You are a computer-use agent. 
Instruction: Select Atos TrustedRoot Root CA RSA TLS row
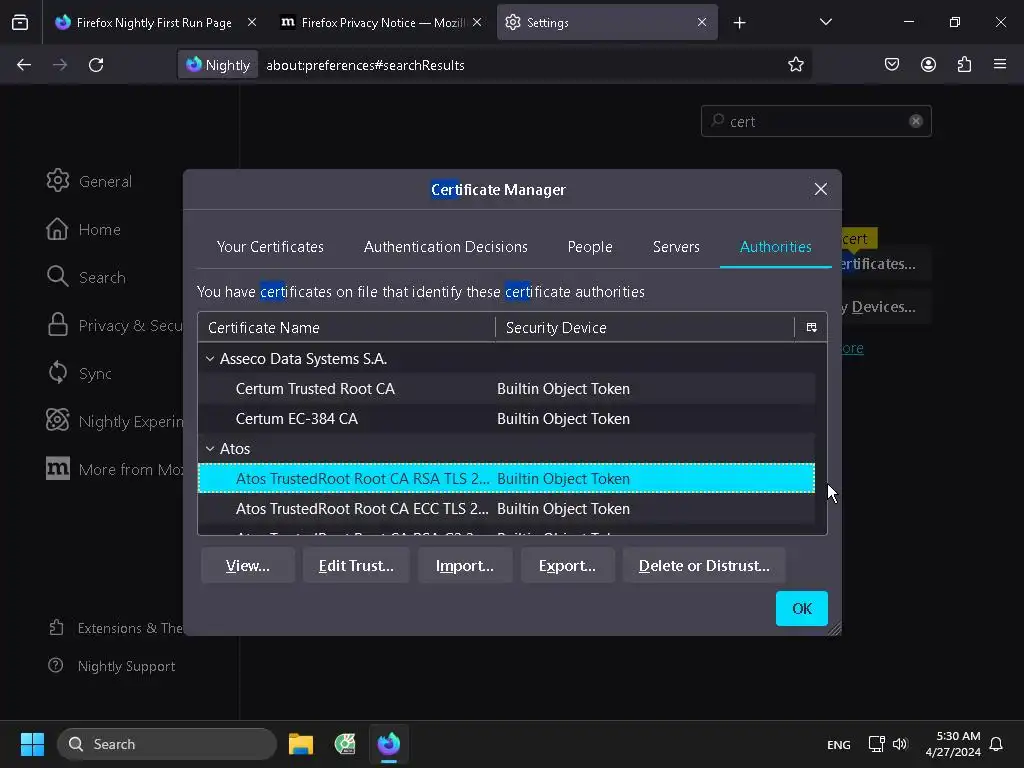pyautogui.click(x=506, y=479)
